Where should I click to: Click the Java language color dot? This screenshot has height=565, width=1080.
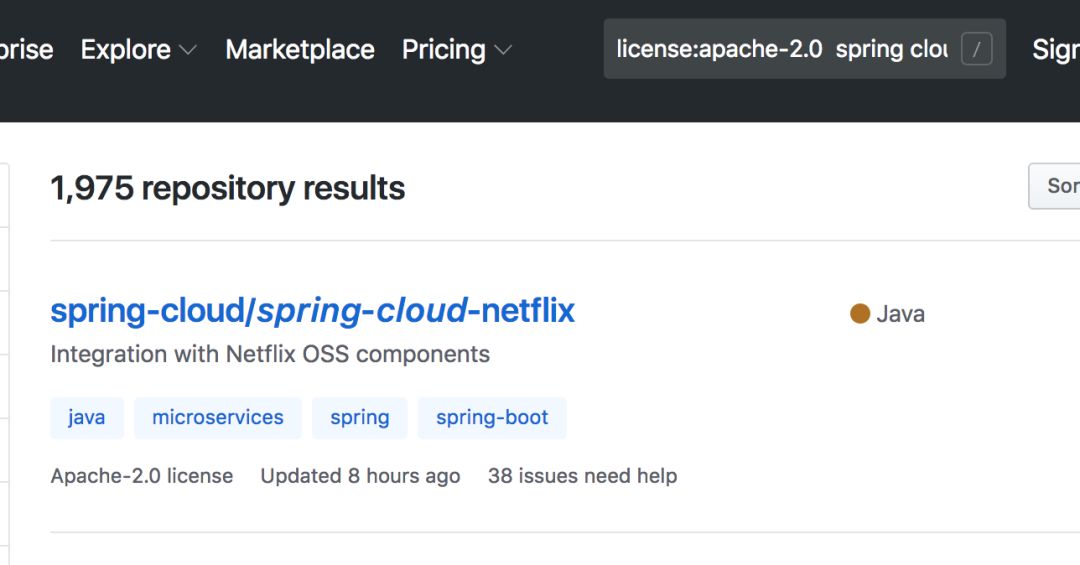tap(859, 314)
